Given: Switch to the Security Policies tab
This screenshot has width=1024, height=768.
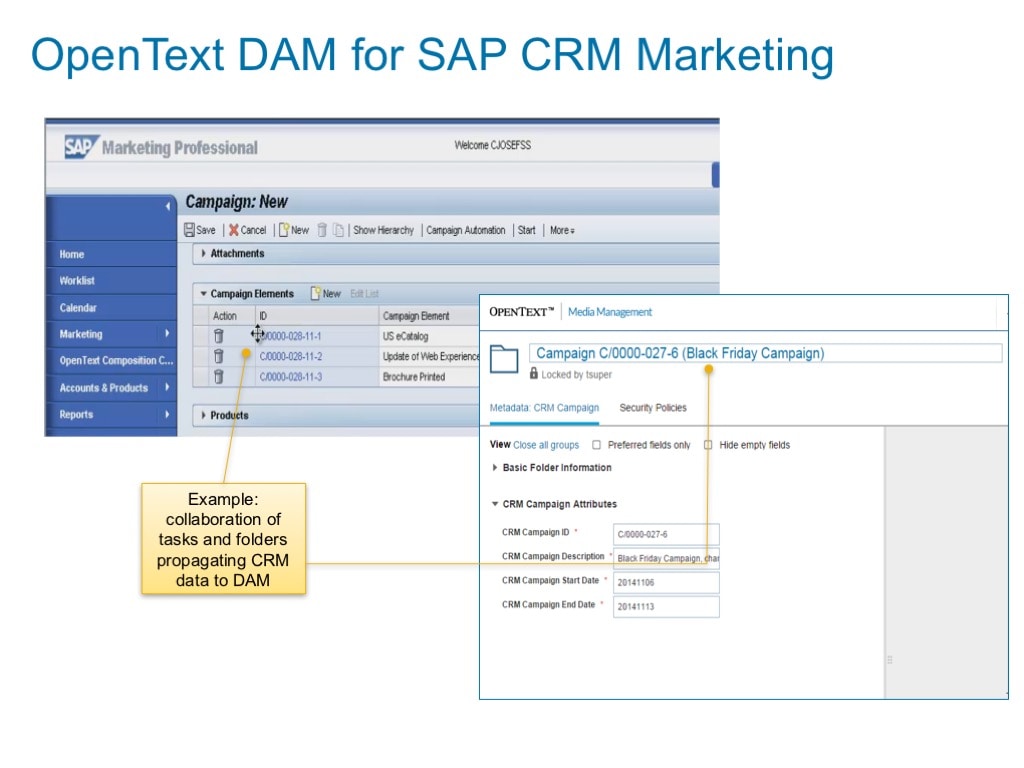Looking at the screenshot, I should tap(653, 408).
